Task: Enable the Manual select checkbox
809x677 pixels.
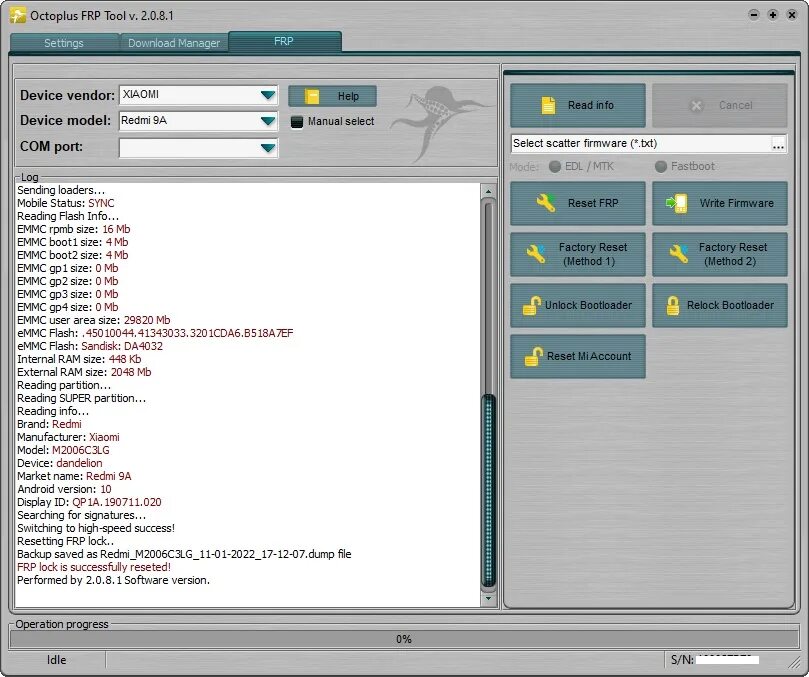Action: [x=297, y=122]
